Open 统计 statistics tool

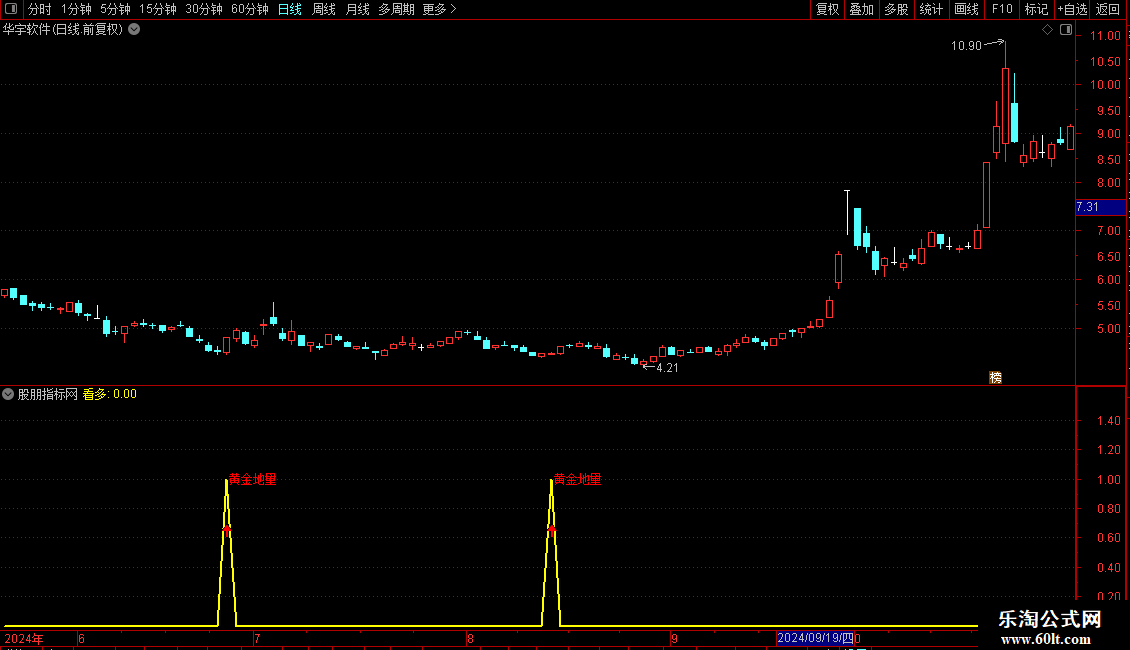pyautogui.click(x=931, y=9)
